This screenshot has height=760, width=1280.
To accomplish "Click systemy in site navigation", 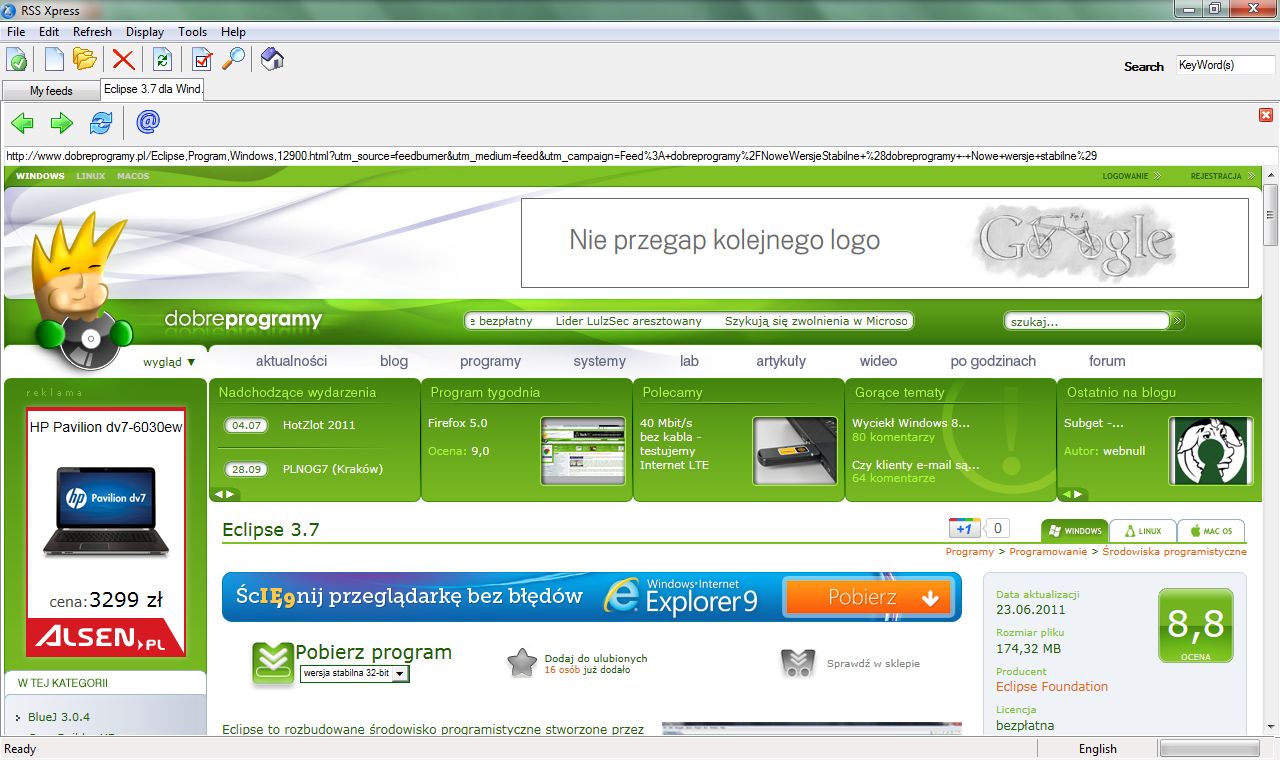I will [x=599, y=361].
